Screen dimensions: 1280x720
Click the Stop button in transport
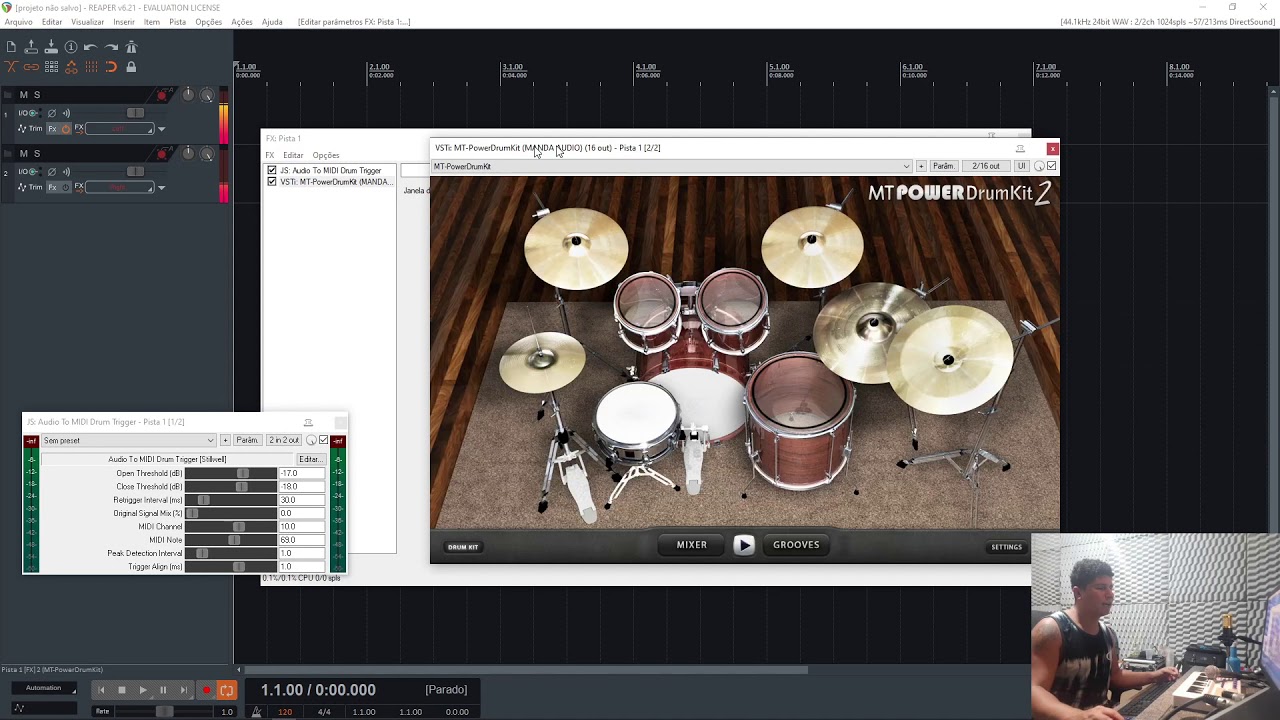coord(122,690)
